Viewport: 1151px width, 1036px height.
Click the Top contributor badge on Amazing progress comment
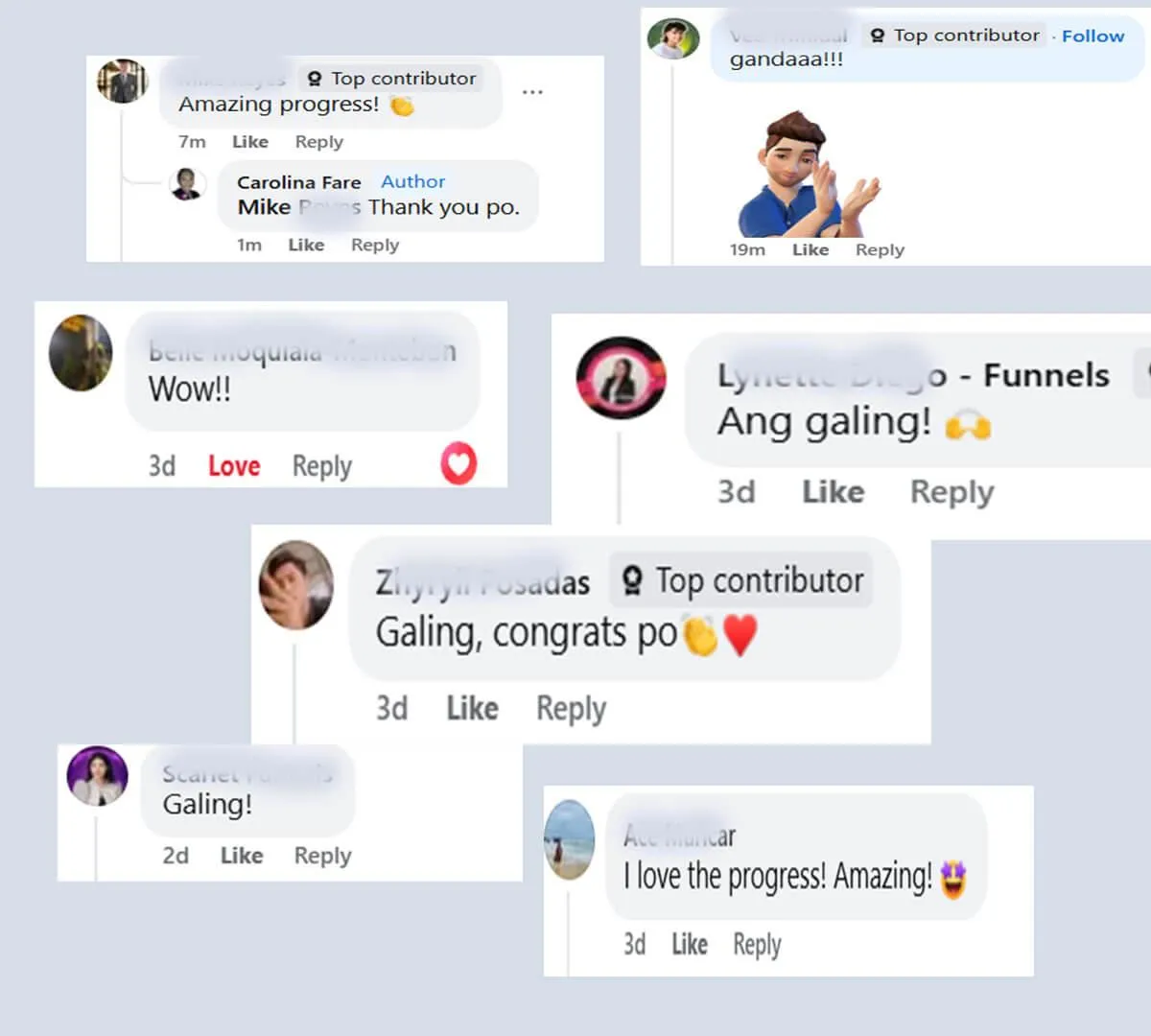pos(390,79)
